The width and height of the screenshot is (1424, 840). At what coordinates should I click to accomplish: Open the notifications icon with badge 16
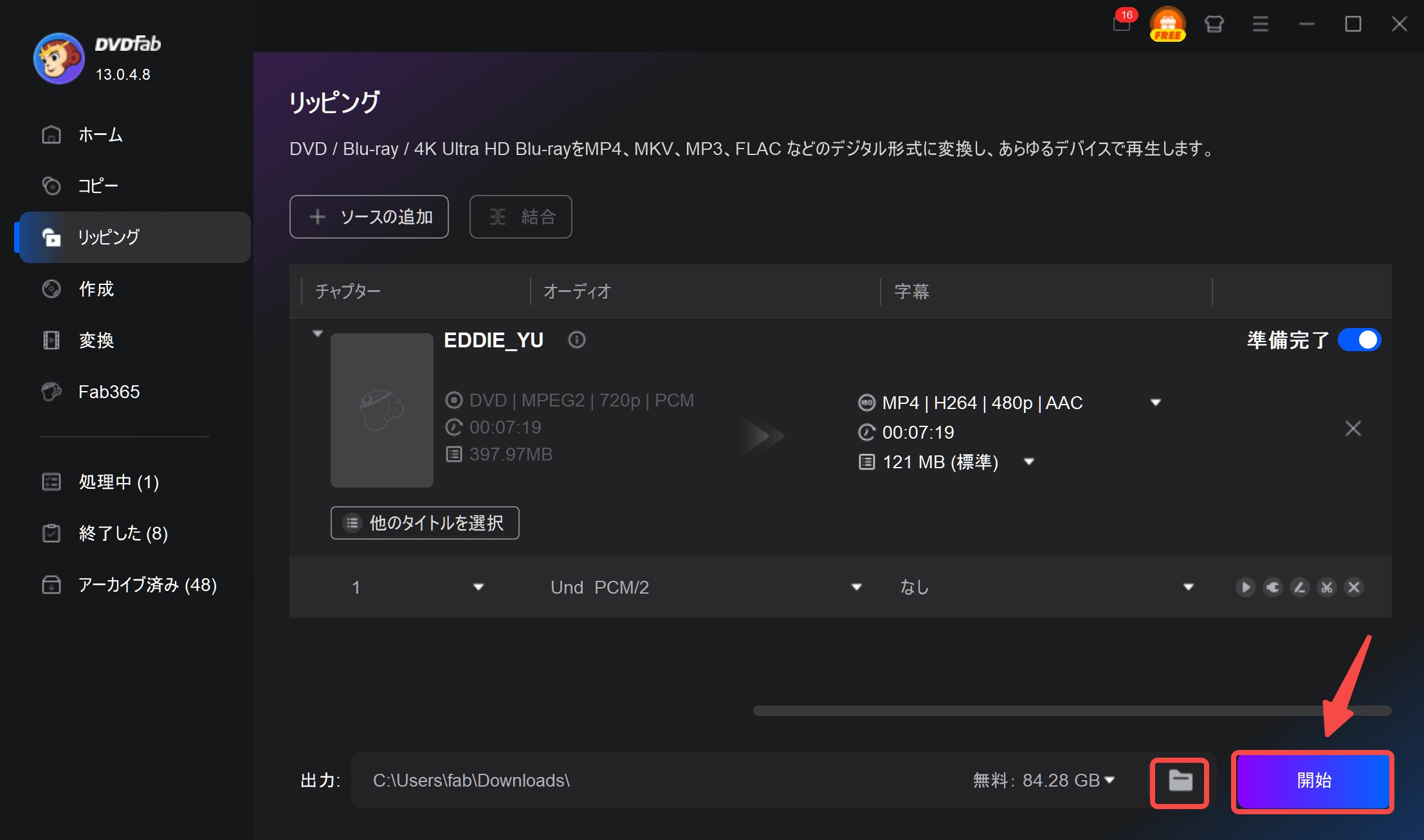click(1122, 24)
